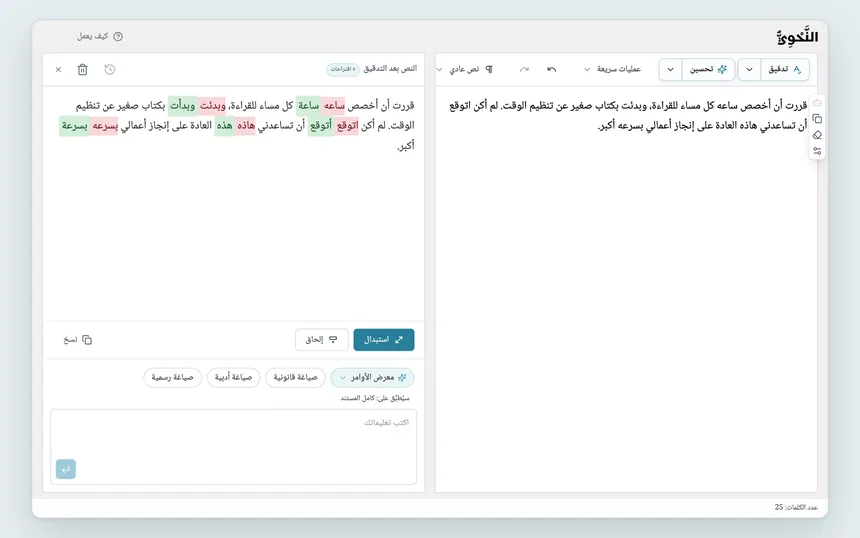Screen dimensions: 860x538
Task: Select the صياغة أدبية literary phrasing chip
Action: 233,377
